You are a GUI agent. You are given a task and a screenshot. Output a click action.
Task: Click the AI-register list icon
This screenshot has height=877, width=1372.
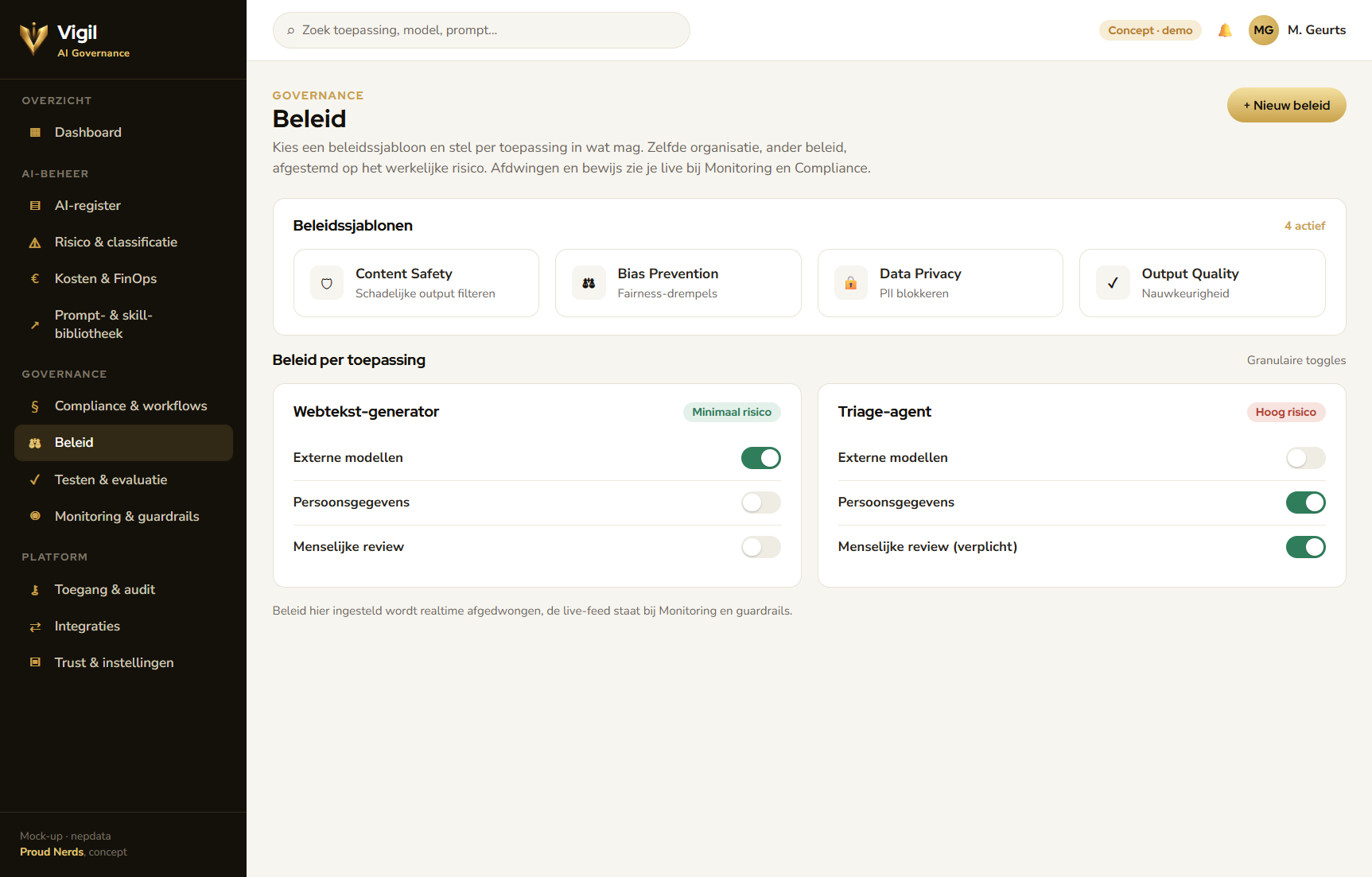pyautogui.click(x=35, y=206)
